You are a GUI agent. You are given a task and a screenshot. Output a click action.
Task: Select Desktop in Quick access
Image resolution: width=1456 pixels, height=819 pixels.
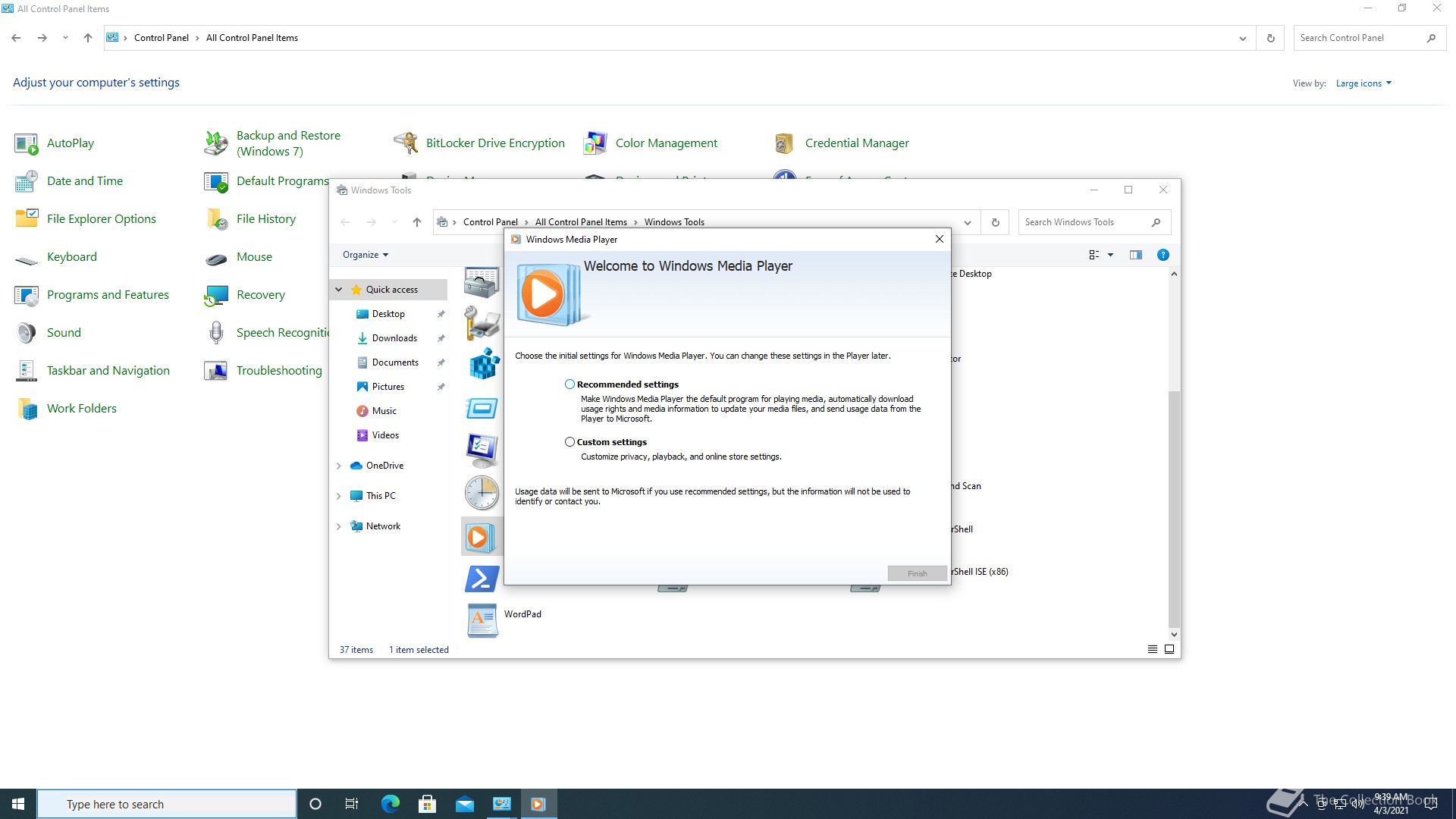(x=388, y=314)
